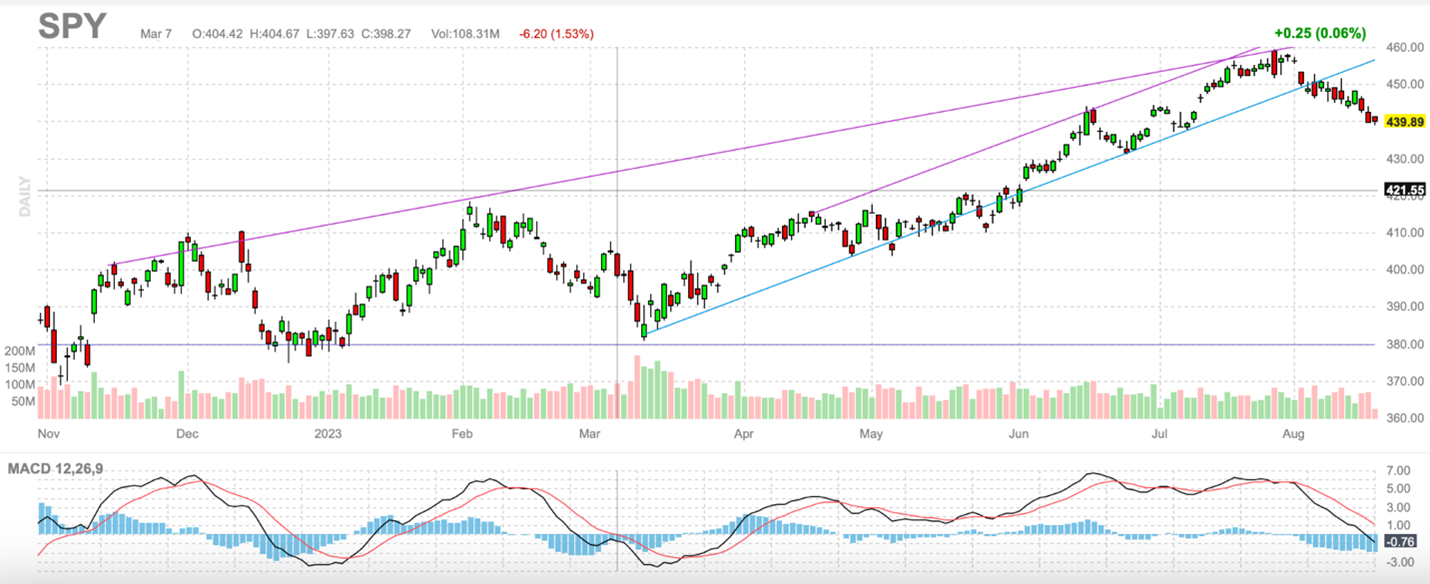The image size is (1430, 584).
Task: Click the Aug label on time axis
Action: [x=1293, y=434]
